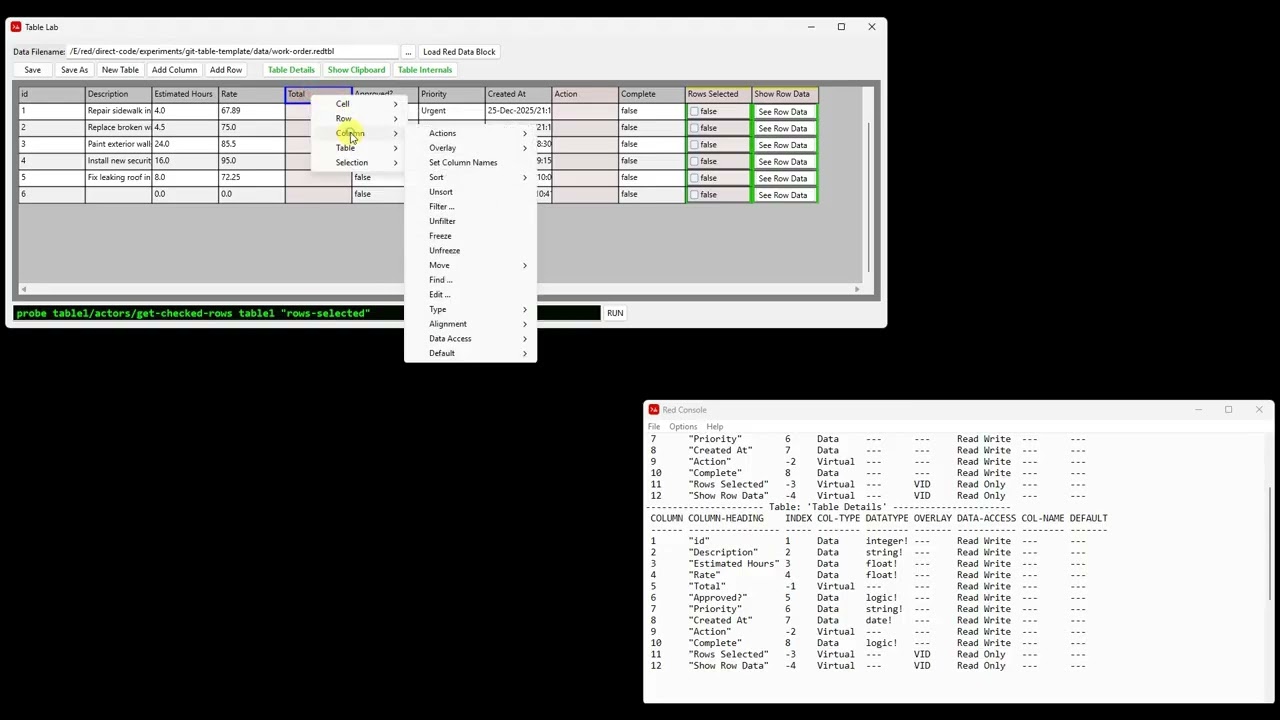The image size is (1280, 720).
Task: Click Load Red Data Block button
Action: tap(459, 52)
